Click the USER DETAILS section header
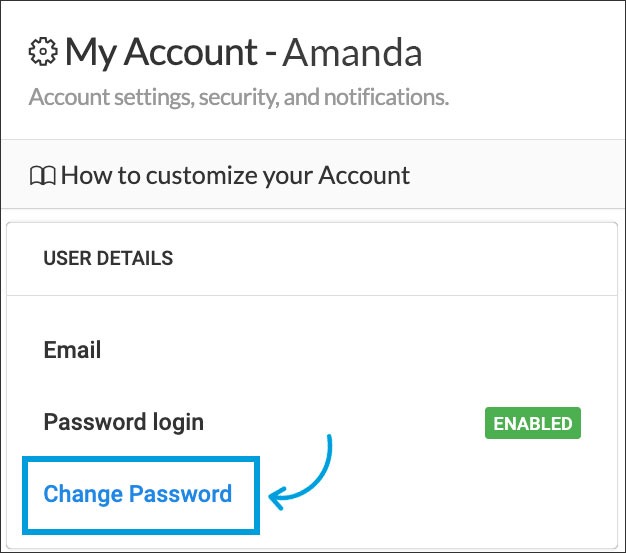Screen dimensions: 626x553 click(x=108, y=258)
